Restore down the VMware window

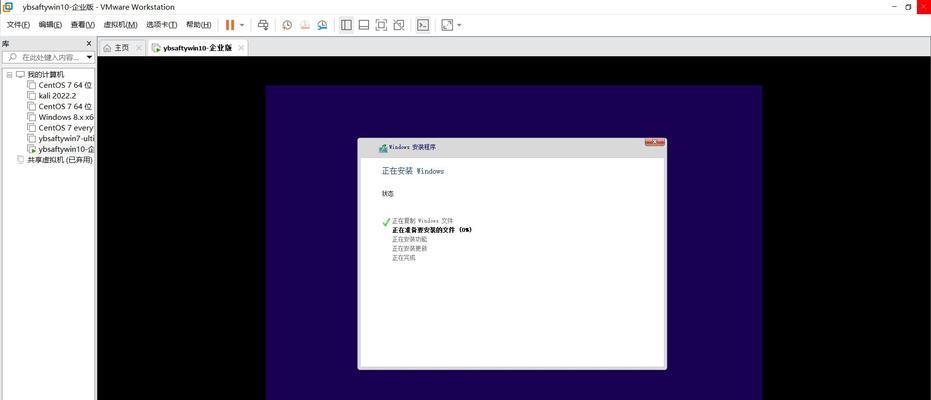point(908,7)
